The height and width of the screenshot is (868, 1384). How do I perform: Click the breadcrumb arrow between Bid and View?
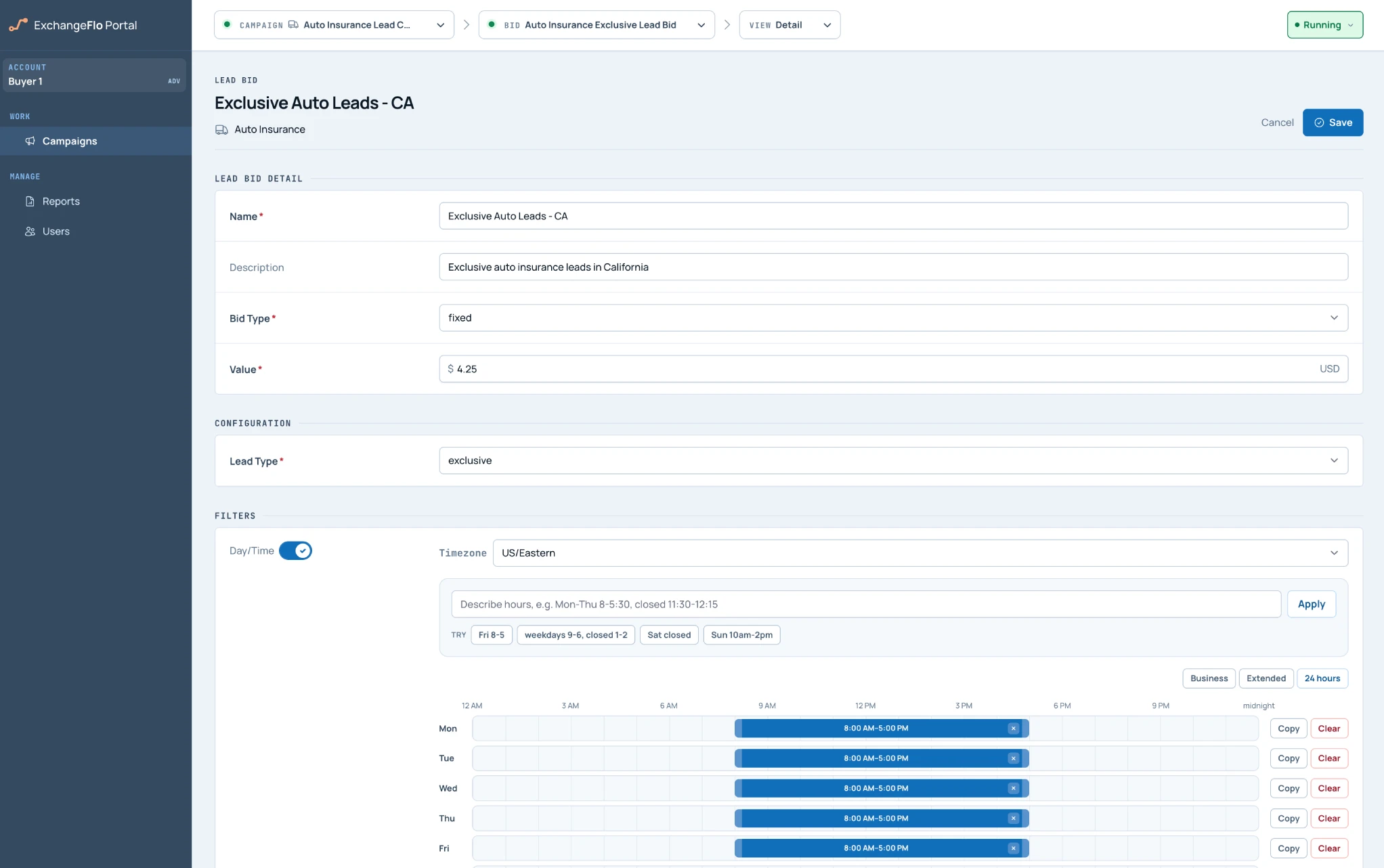click(727, 25)
